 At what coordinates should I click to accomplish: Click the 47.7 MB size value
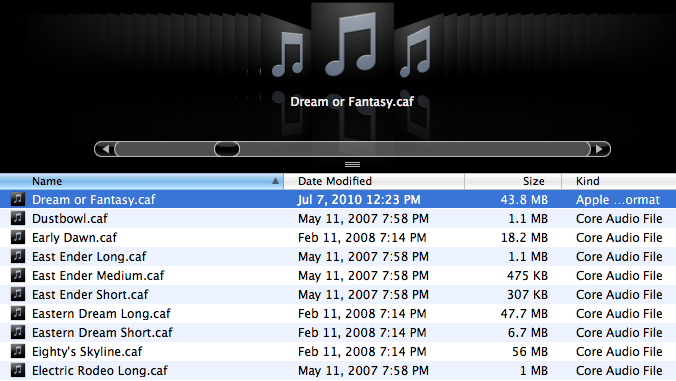[524, 313]
